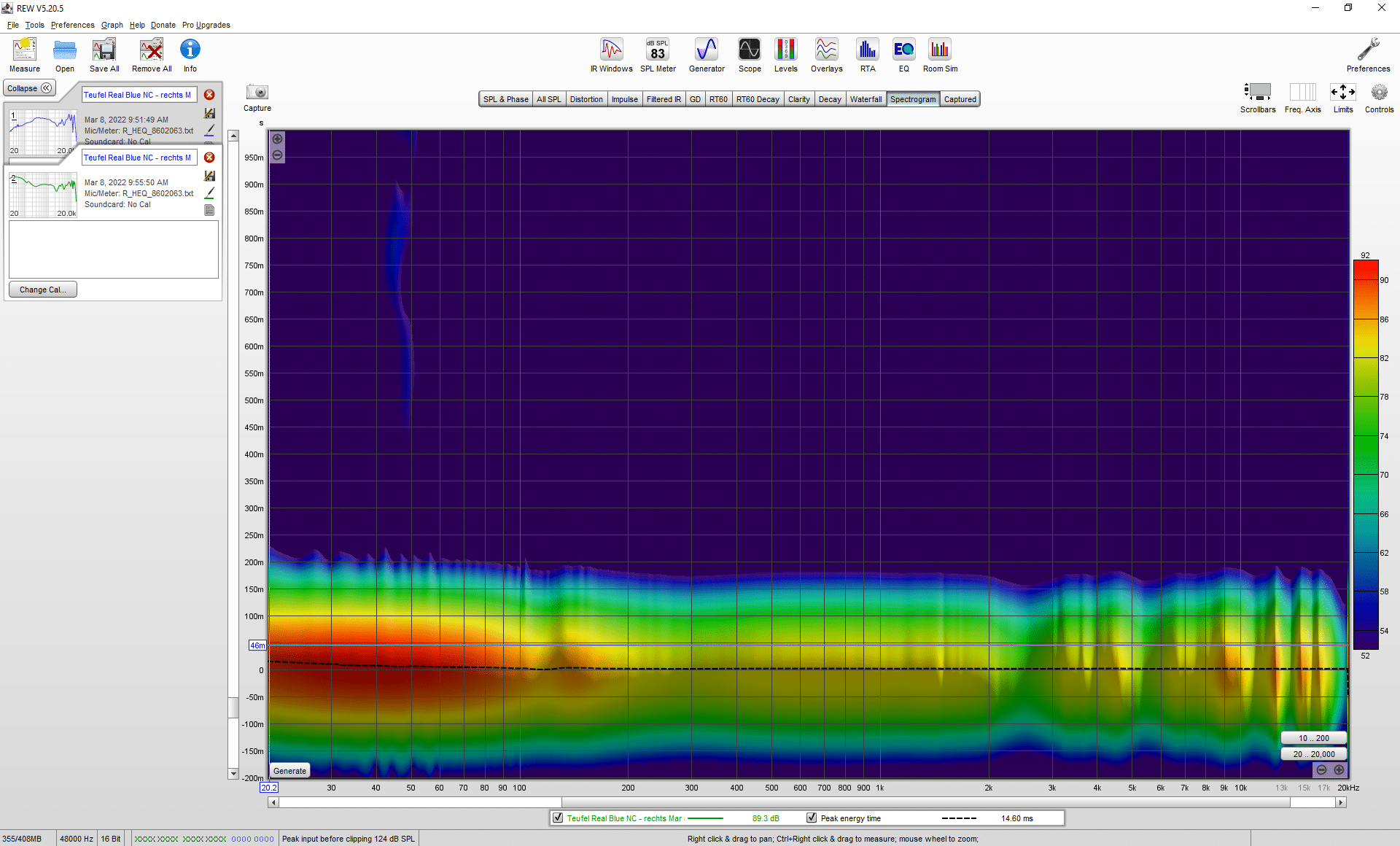Switch to RT60 Decay tab
The height and width of the screenshot is (846, 1400).
click(758, 99)
